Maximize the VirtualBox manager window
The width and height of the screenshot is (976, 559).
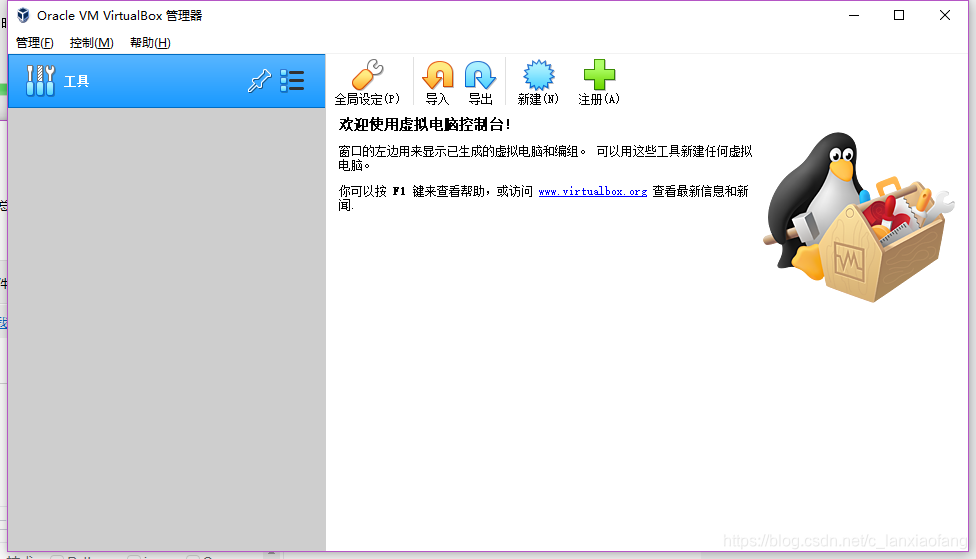(899, 15)
